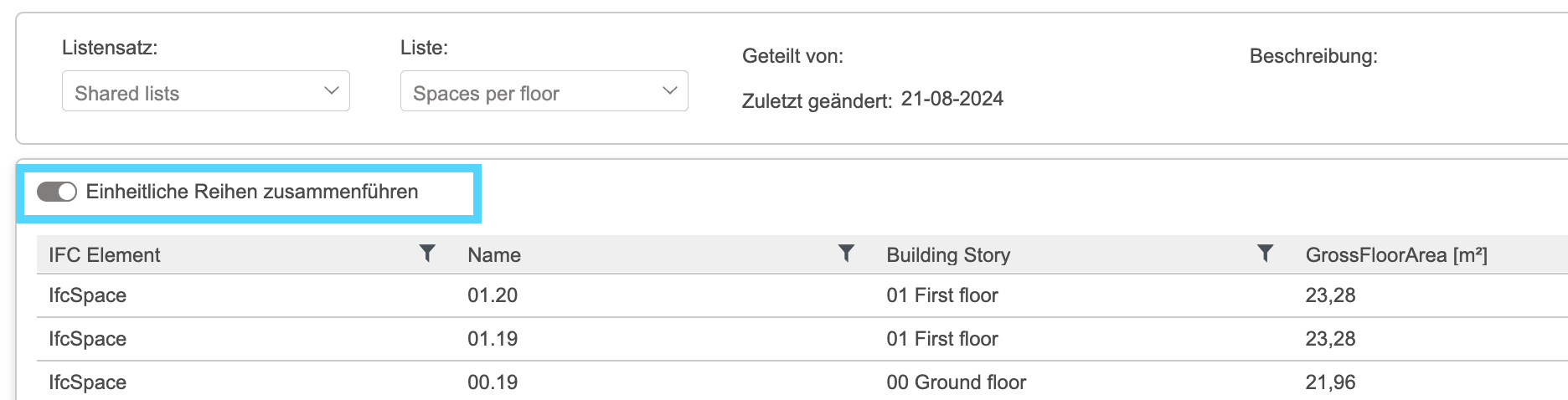Click the 00 Ground floor cell
This screenshot has height=400, width=1568.
[x=956, y=382]
